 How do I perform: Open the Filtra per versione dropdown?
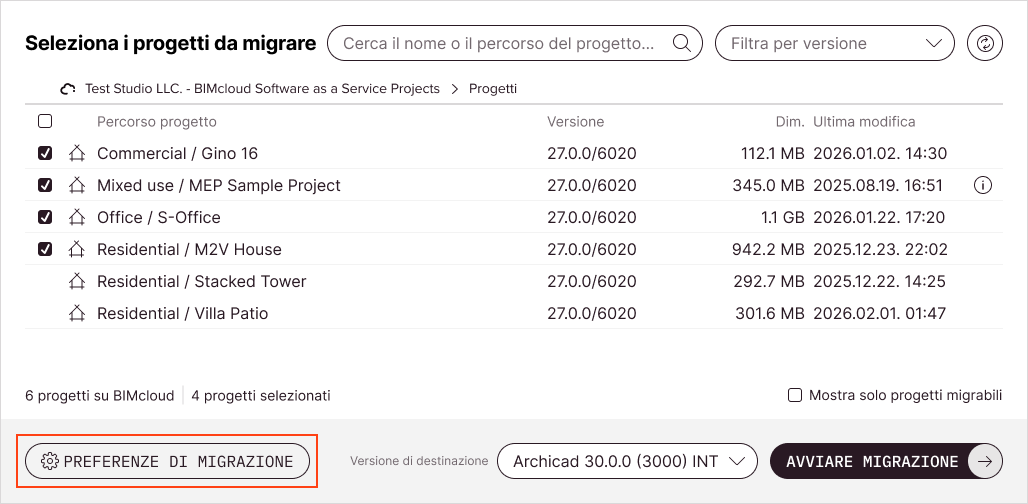[x=835, y=43]
